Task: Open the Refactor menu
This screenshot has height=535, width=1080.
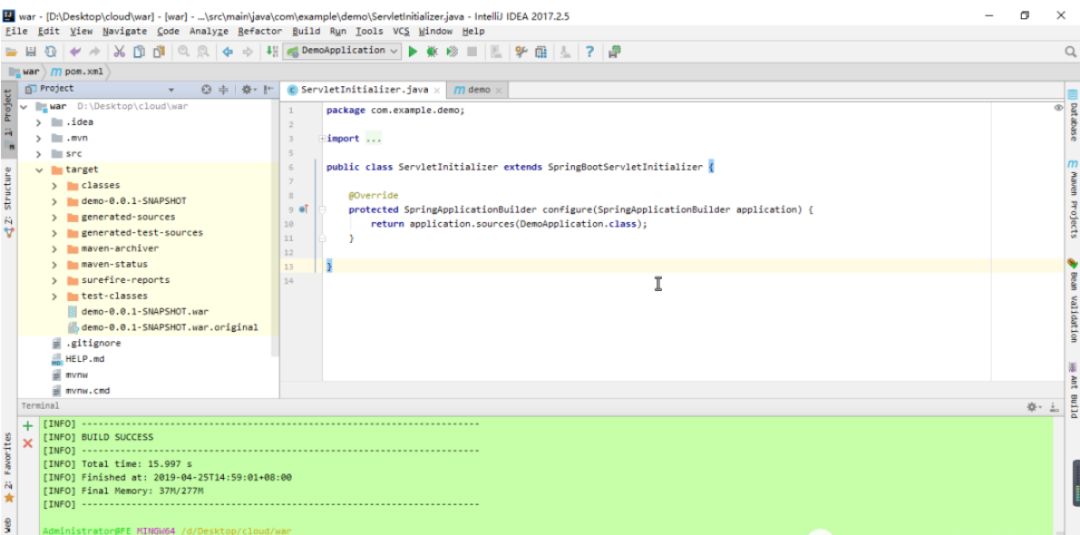Action: pyautogui.click(x=260, y=31)
